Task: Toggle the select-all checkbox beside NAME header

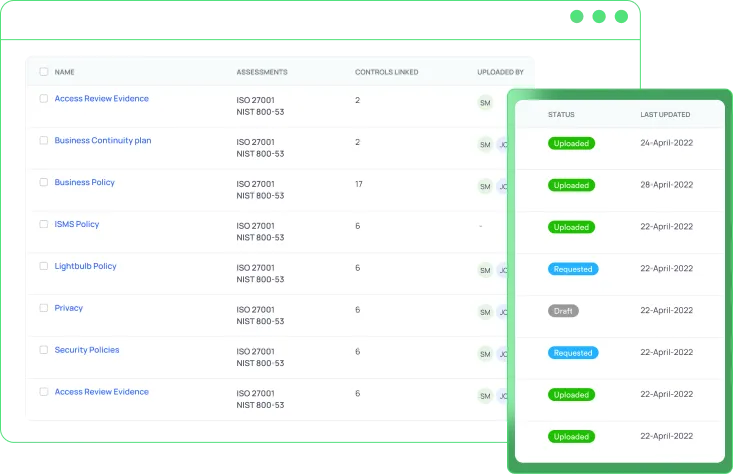Action: (x=44, y=72)
